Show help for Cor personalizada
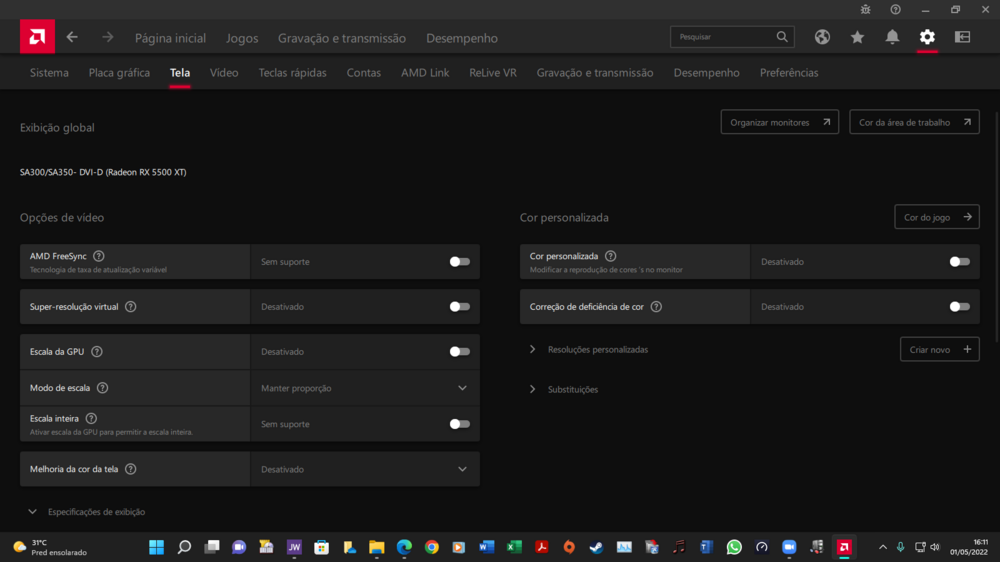Image resolution: width=1000 pixels, height=562 pixels. click(611, 256)
